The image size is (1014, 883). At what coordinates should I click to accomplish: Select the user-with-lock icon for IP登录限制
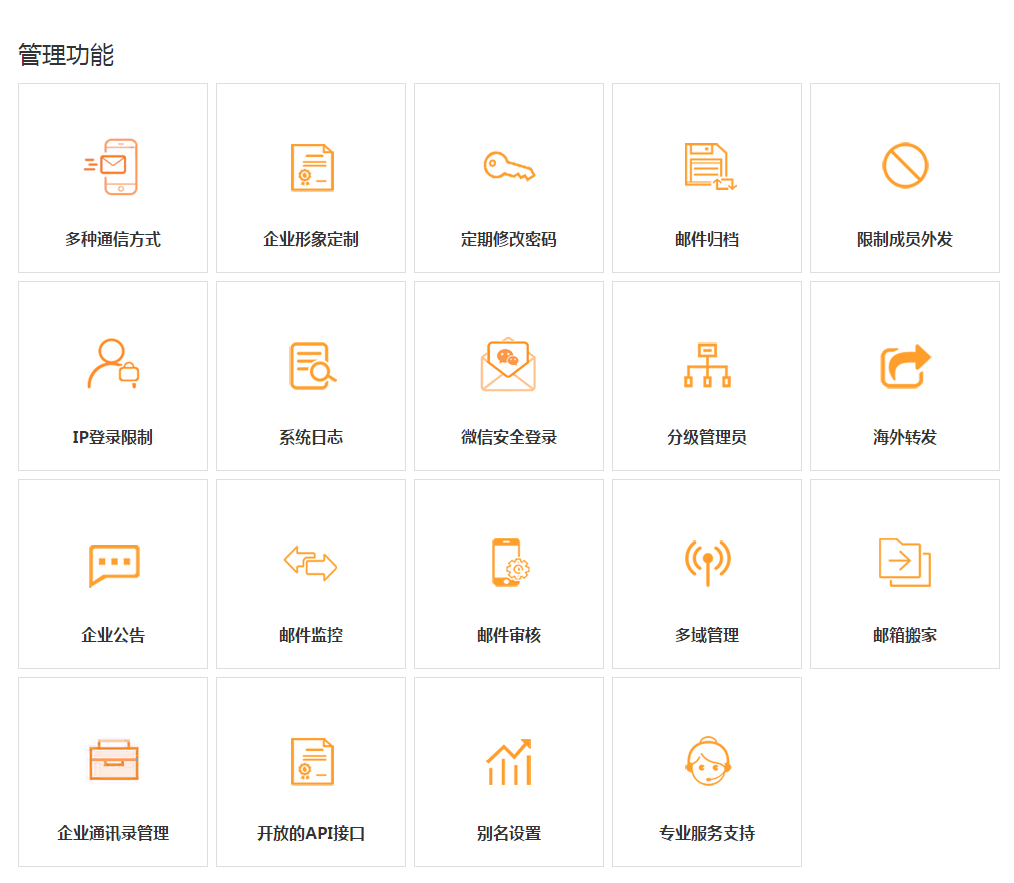(112, 364)
